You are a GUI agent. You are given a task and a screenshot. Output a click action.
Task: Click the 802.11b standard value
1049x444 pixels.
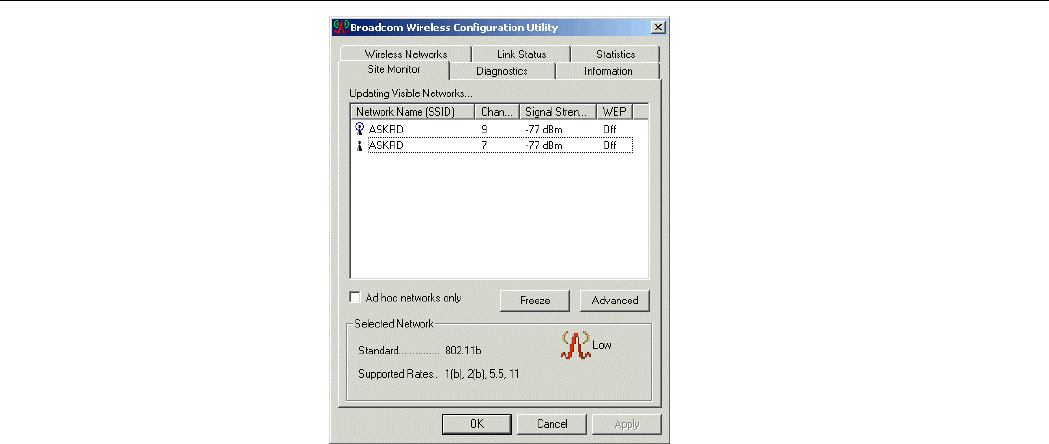(x=462, y=350)
